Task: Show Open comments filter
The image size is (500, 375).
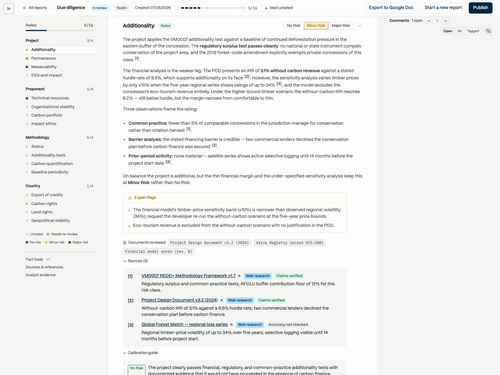Action: tap(448, 31)
